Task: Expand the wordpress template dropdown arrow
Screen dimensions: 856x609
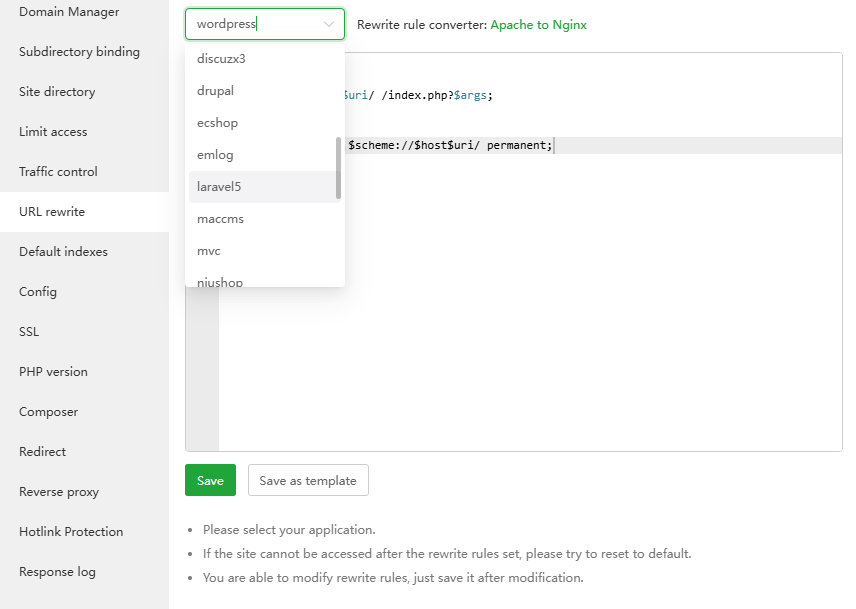Action: [x=329, y=24]
